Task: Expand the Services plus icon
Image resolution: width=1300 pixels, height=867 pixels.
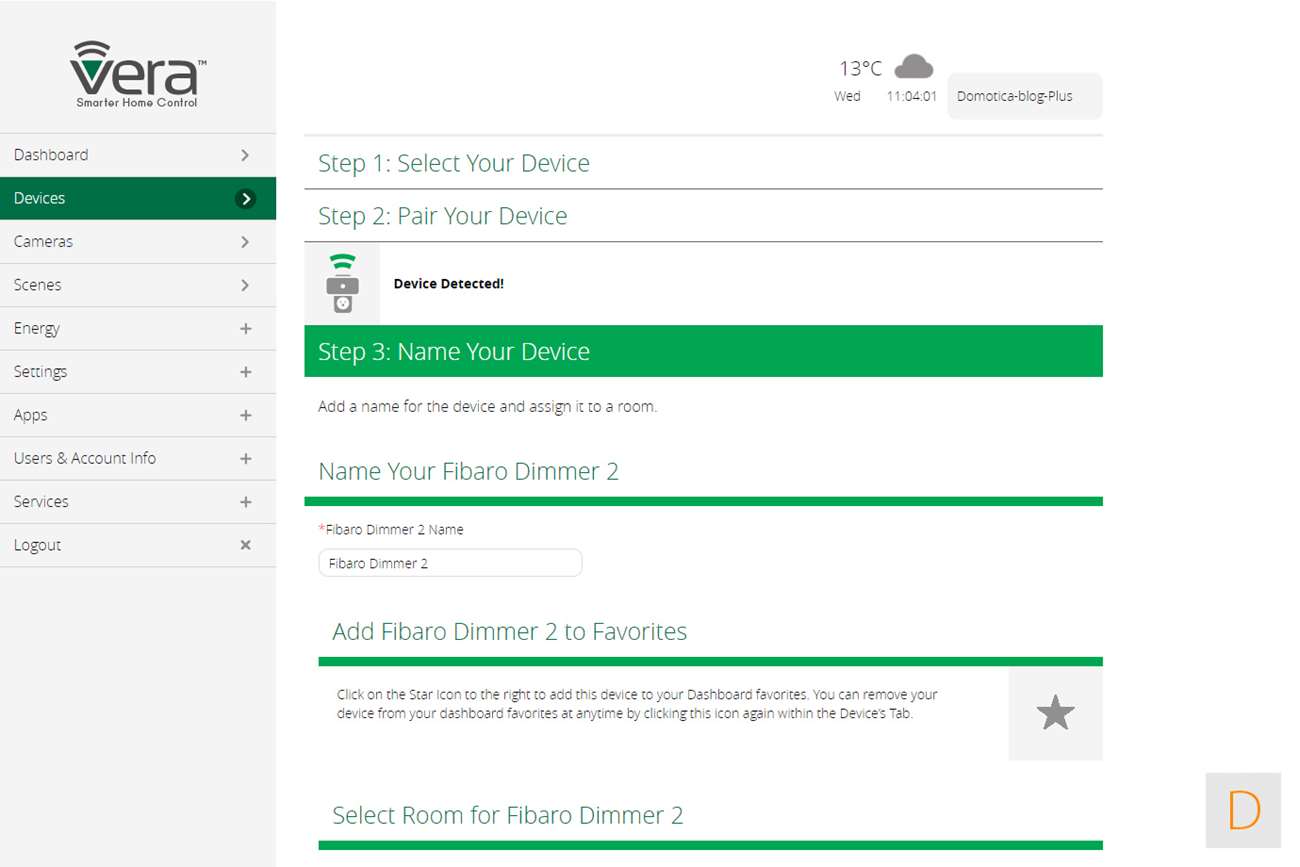Action: point(245,502)
